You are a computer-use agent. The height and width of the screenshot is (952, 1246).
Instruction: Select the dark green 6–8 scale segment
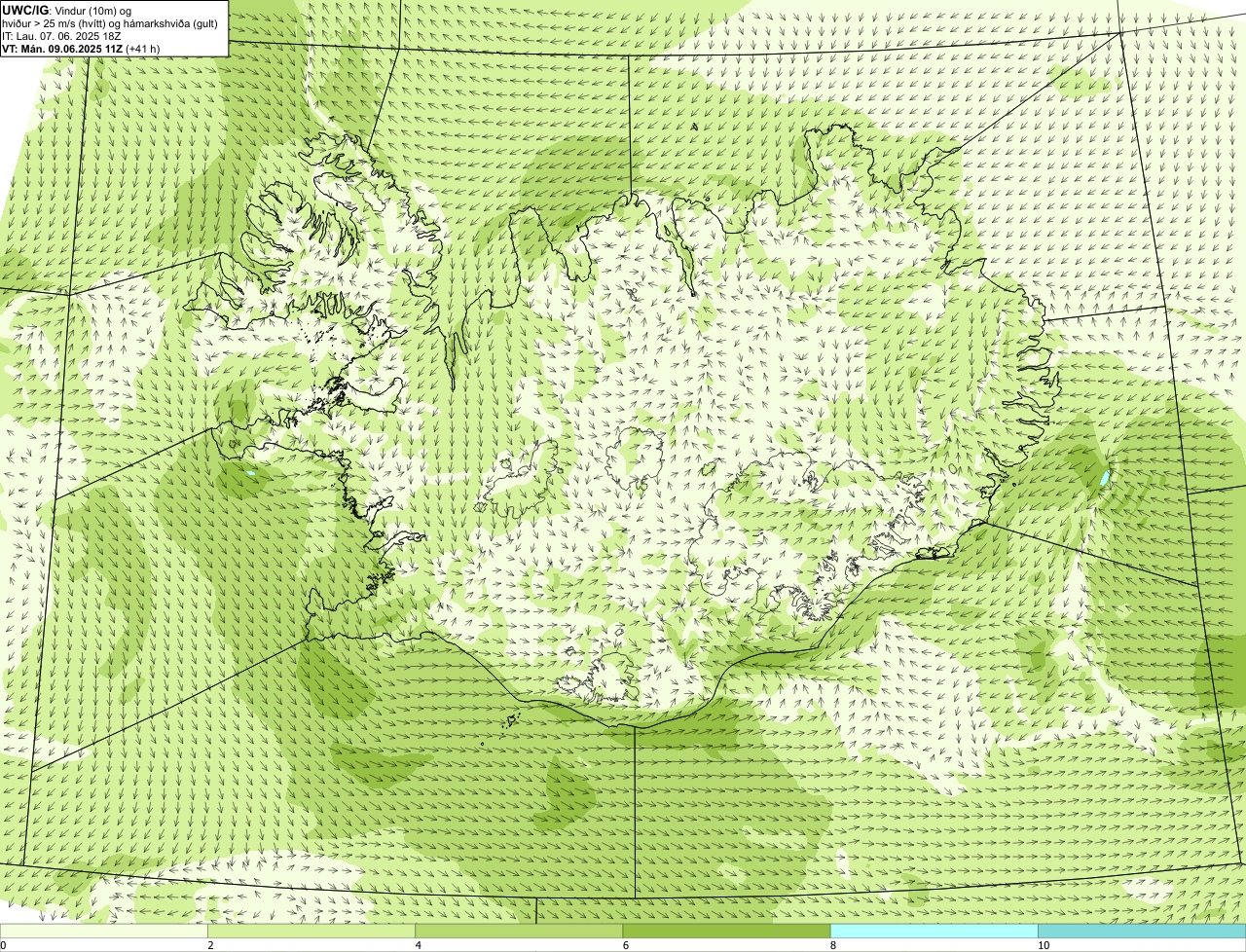click(x=726, y=931)
